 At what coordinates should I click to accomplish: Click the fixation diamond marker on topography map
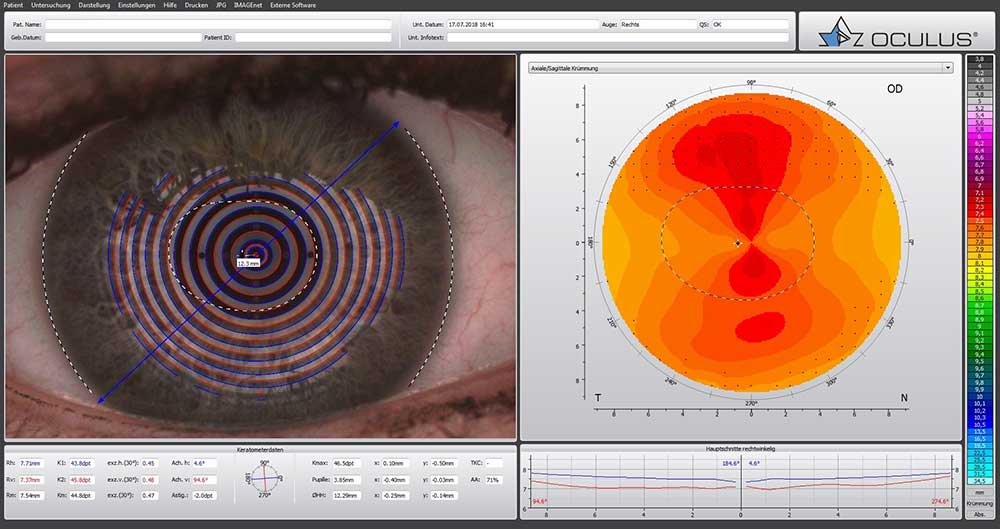pyautogui.click(x=738, y=243)
